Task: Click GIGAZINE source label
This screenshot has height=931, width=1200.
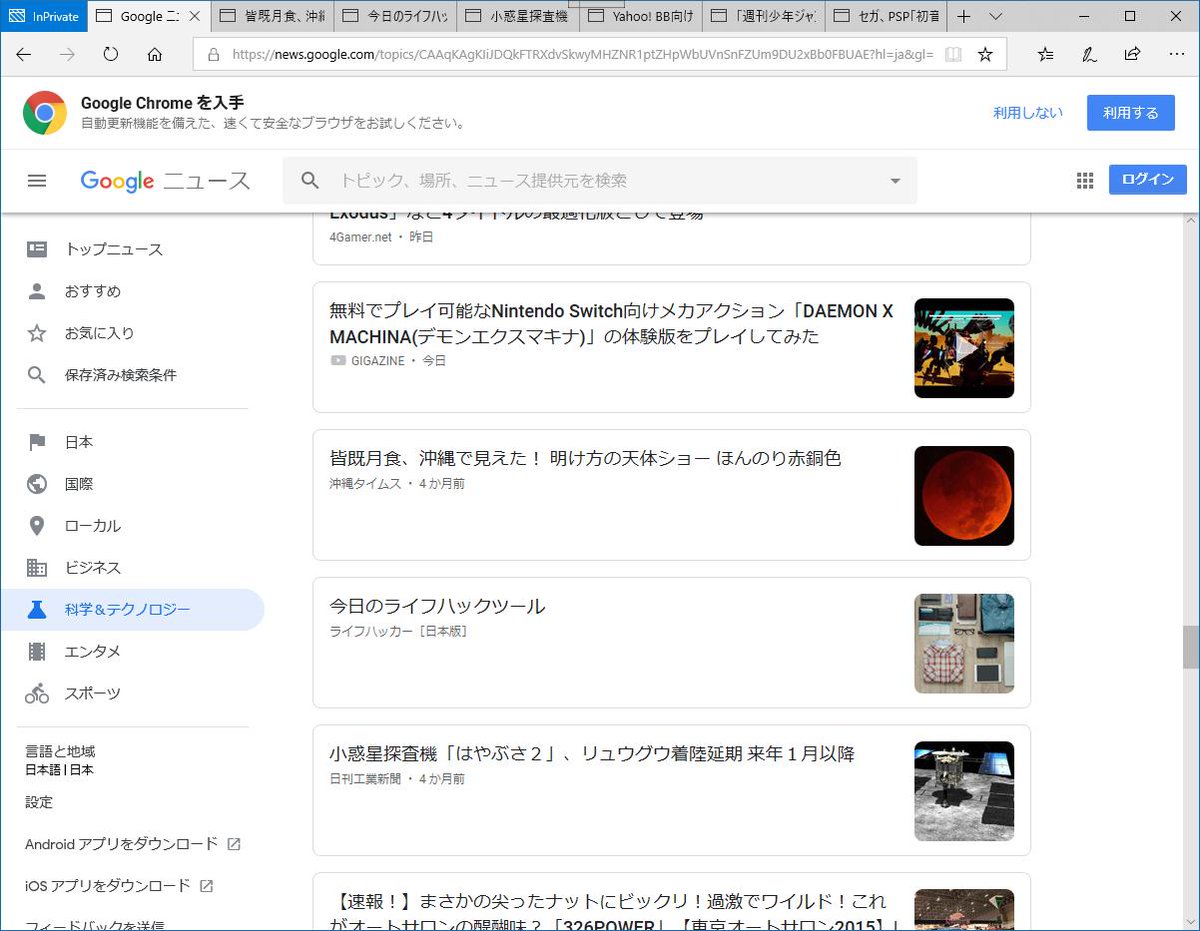Action: coord(378,360)
